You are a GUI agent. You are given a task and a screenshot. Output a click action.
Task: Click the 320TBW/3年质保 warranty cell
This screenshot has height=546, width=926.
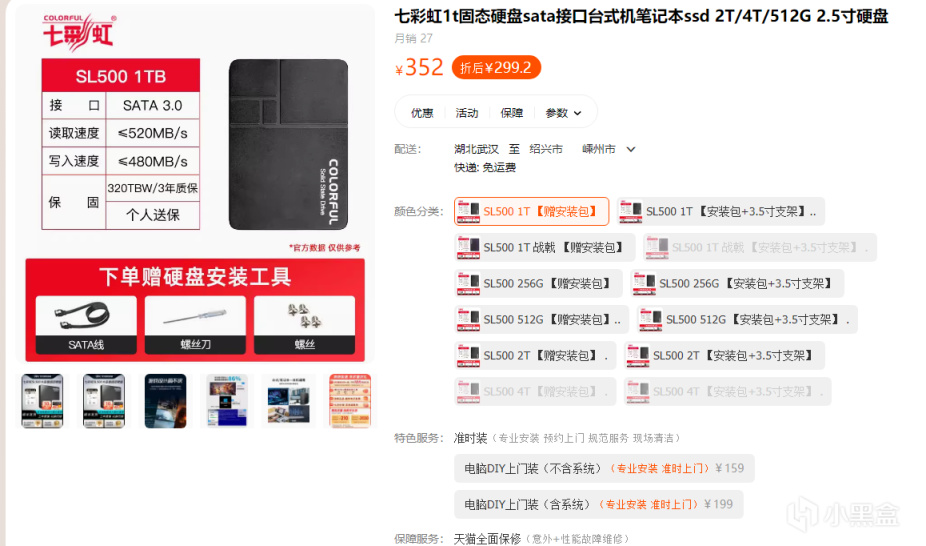coord(152,188)
